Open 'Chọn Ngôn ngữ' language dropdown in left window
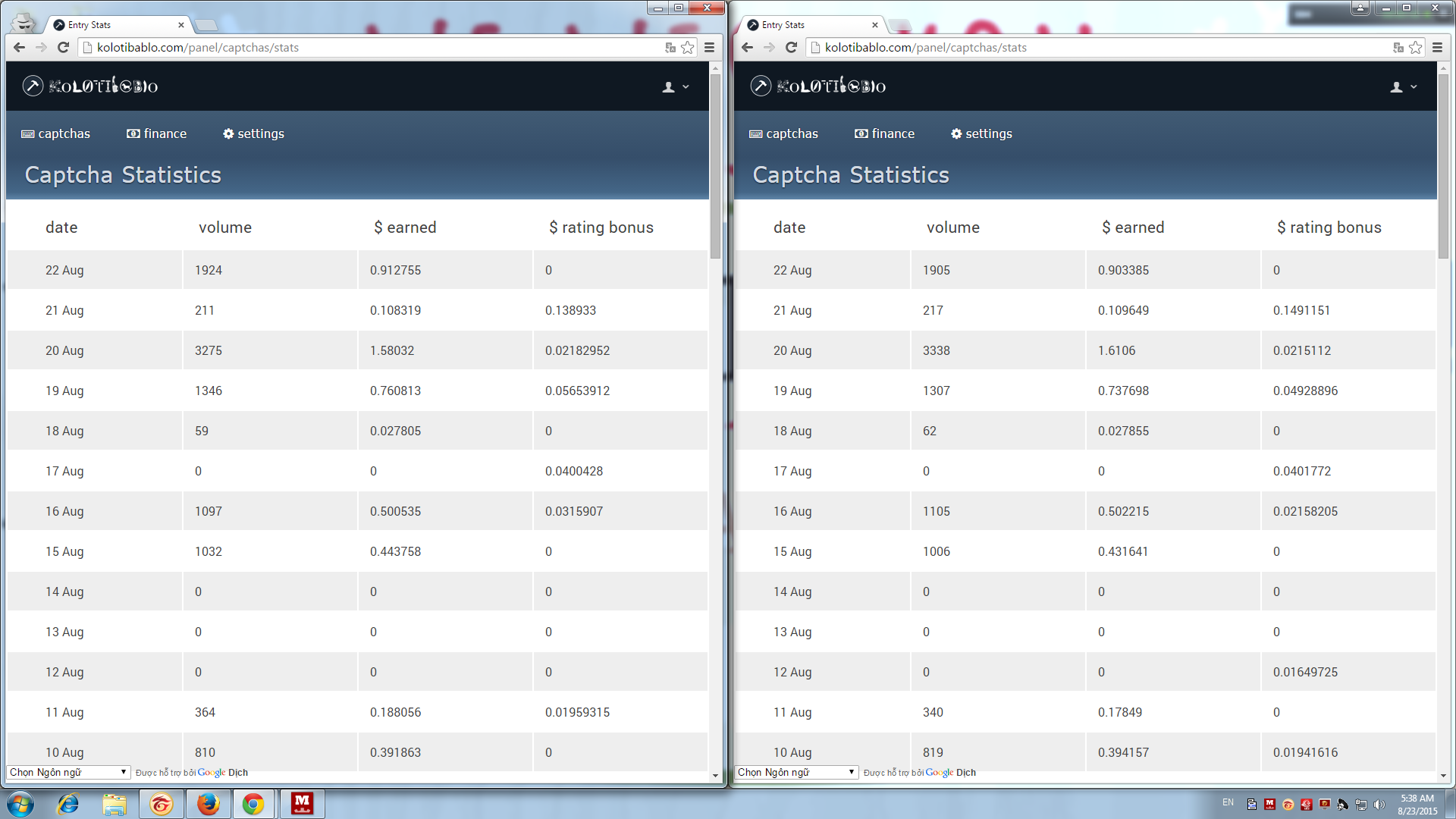Screen dimensions: 1456x819 [67, 772]
